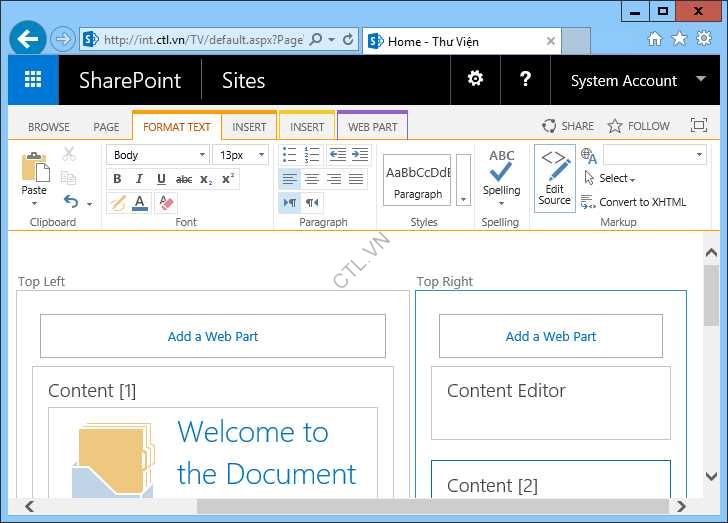Toggle italic formatting
Image resolution: width=728 pixels, height=523 pixels.
(139, 179)
